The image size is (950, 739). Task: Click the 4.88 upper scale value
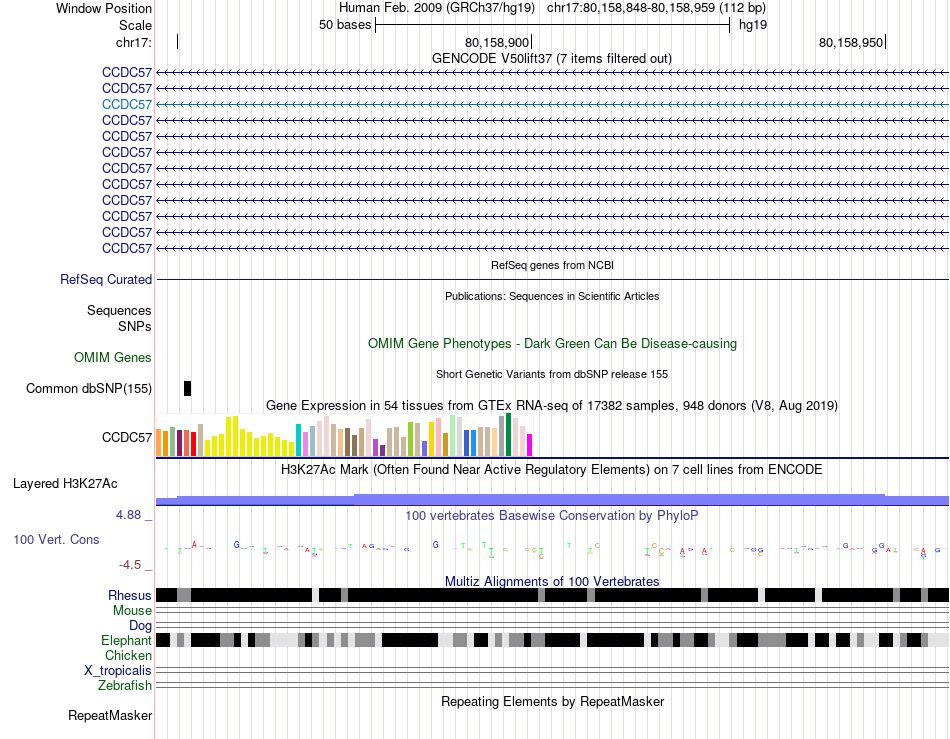(x=128, y=515)
